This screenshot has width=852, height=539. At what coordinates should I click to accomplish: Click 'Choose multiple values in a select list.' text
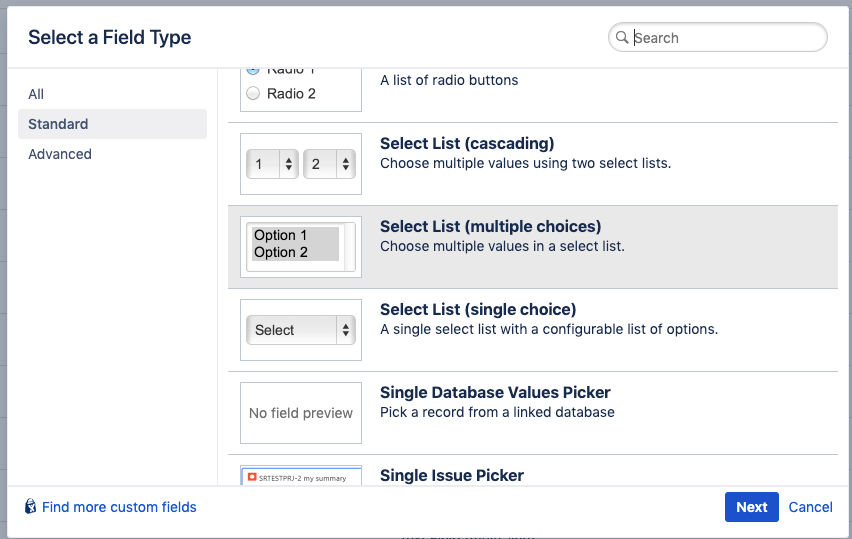[502, 246]
